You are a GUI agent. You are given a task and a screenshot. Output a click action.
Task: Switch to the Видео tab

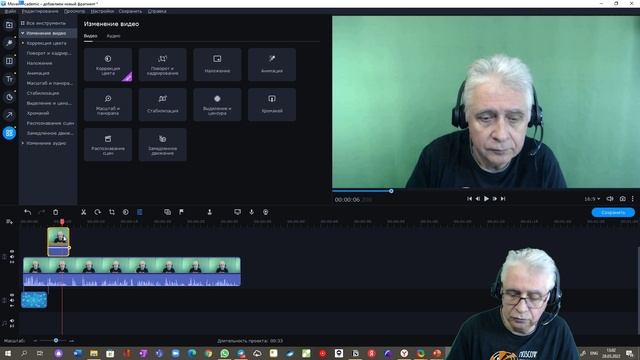[x=90, y=36]
